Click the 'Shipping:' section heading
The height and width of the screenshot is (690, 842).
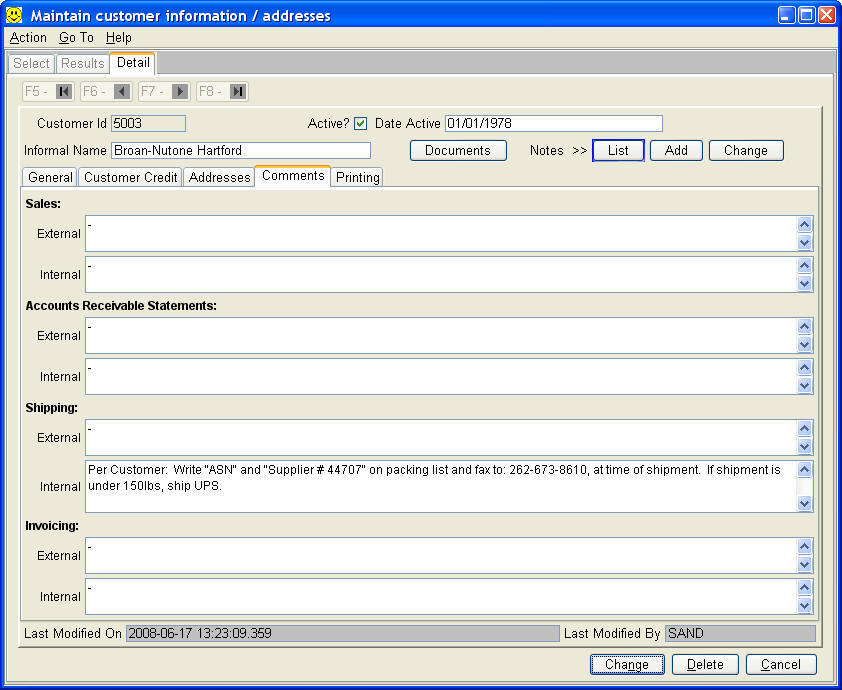point(52,408)
